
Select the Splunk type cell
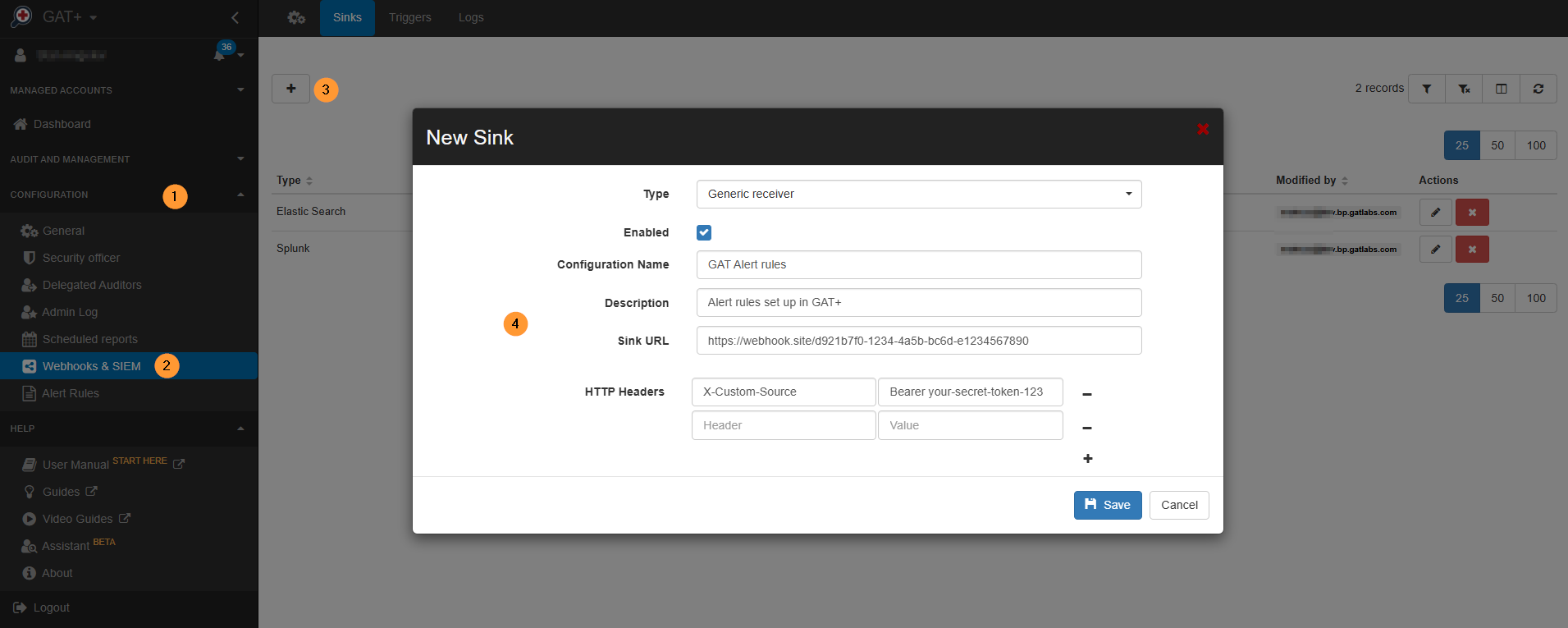[293, 248]
